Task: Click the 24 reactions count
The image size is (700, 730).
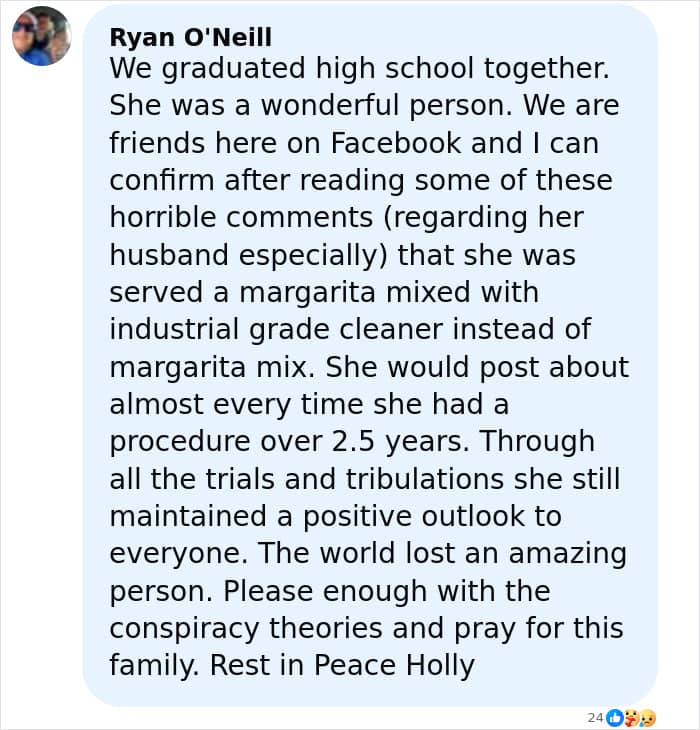Action: coord(595,717)
